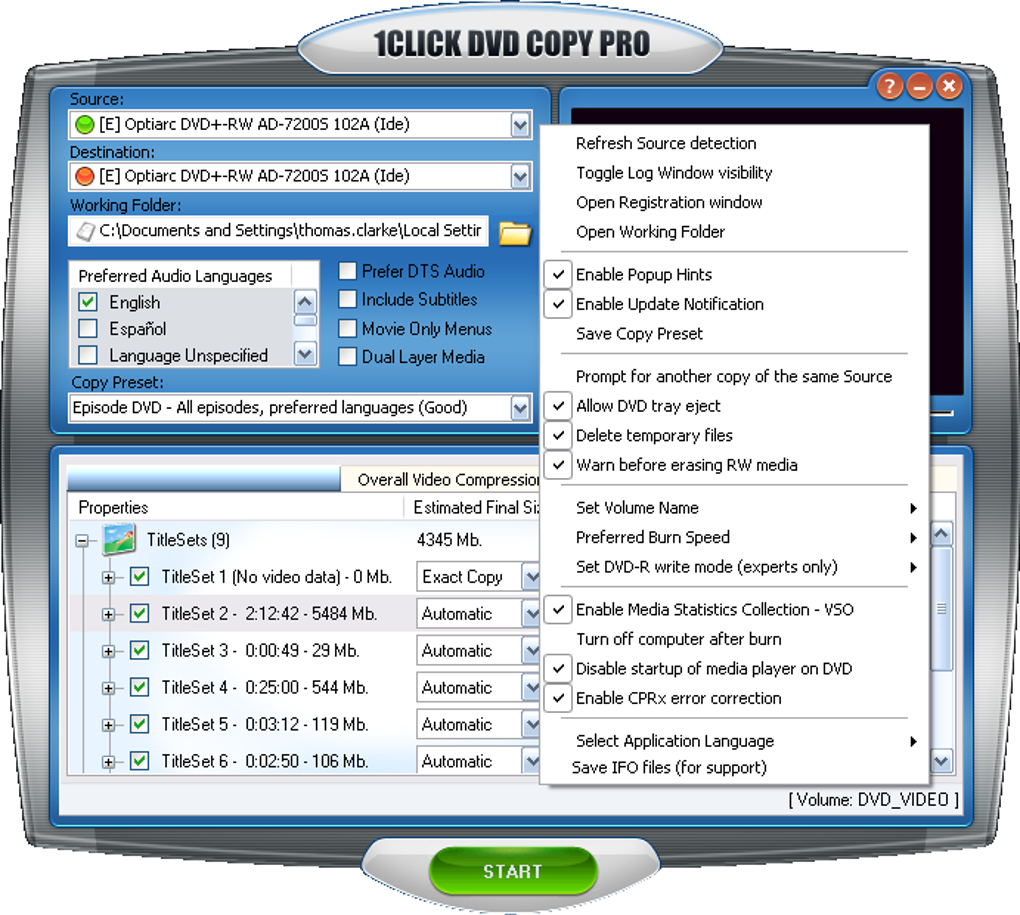Uncheck the TitleSet 3 checkbox
The height and width of the screenshot is (915, 1020).
139,650
